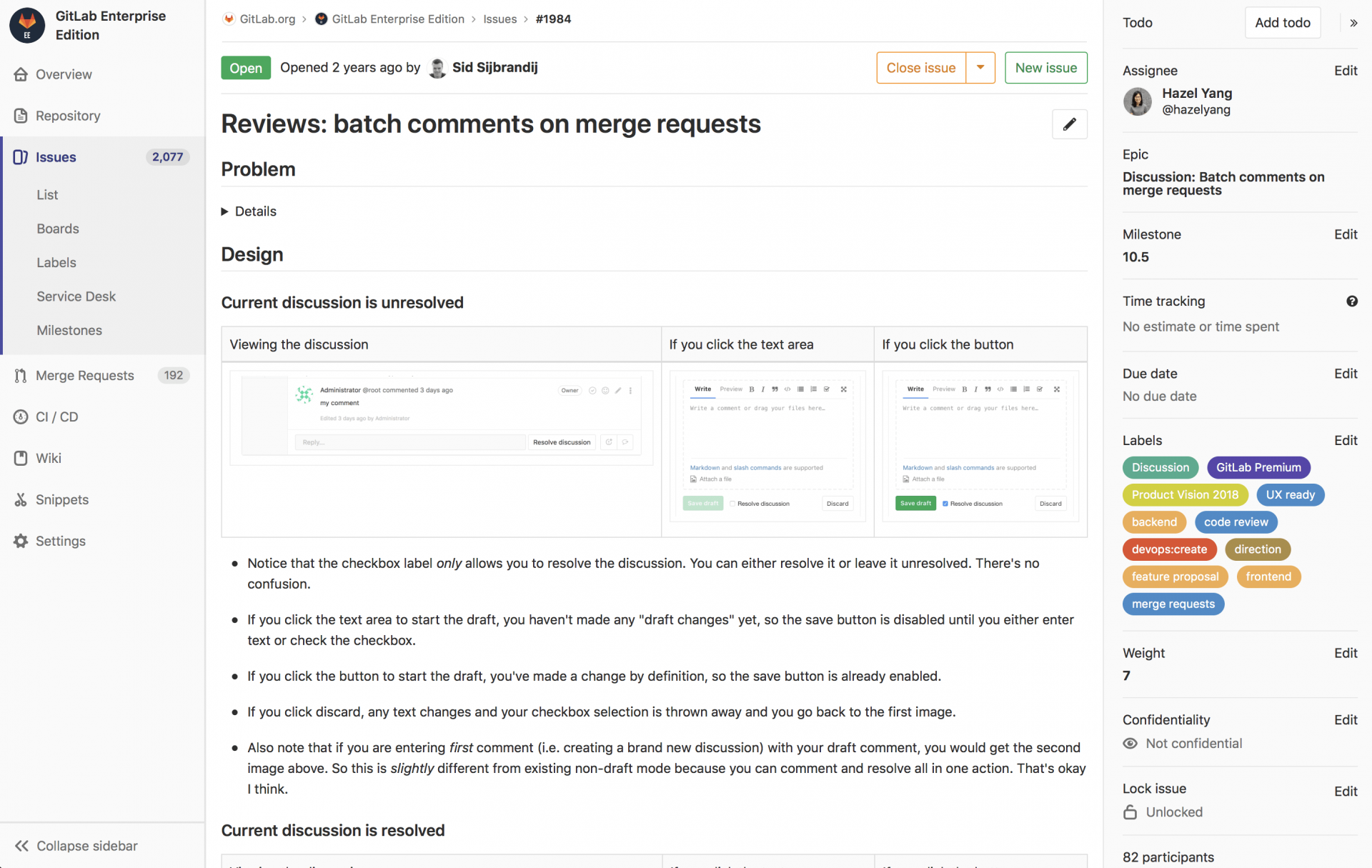This screenshot has width=1372, height=868.
Task: Click the New issue button
Action: click(x=1045, y=67)
